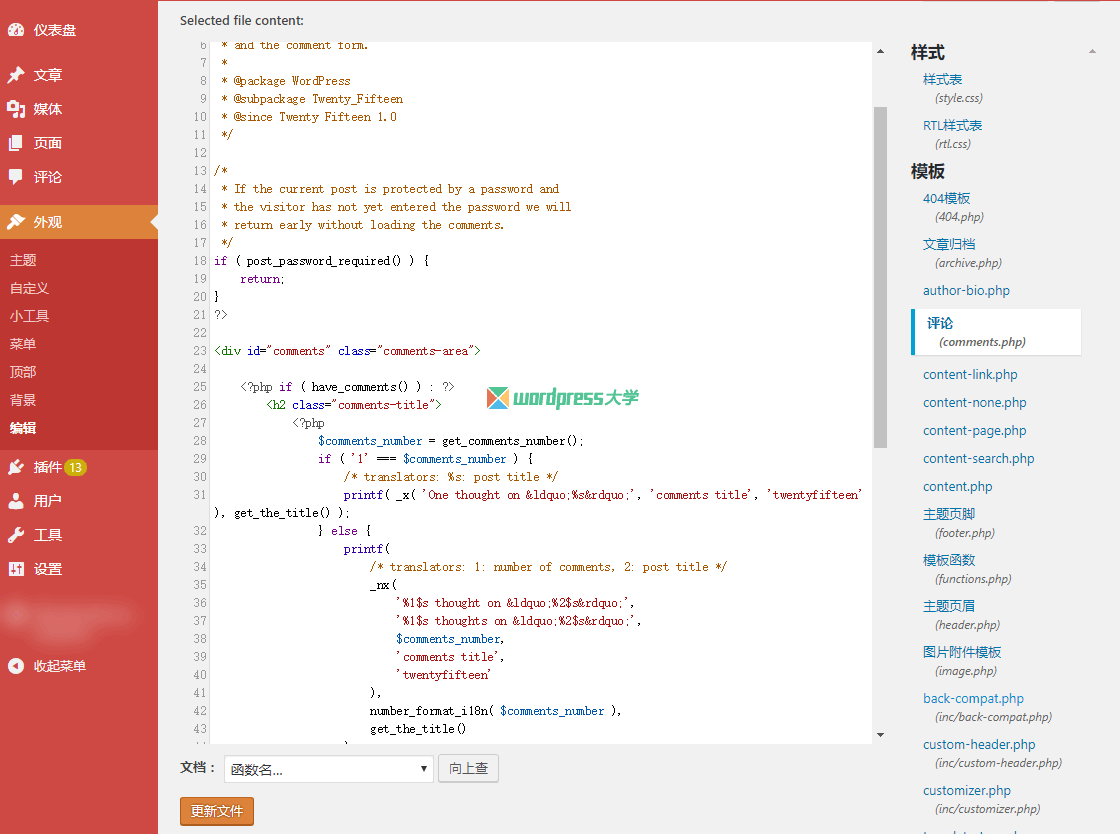Select the 自定义 submenu item

29,288
